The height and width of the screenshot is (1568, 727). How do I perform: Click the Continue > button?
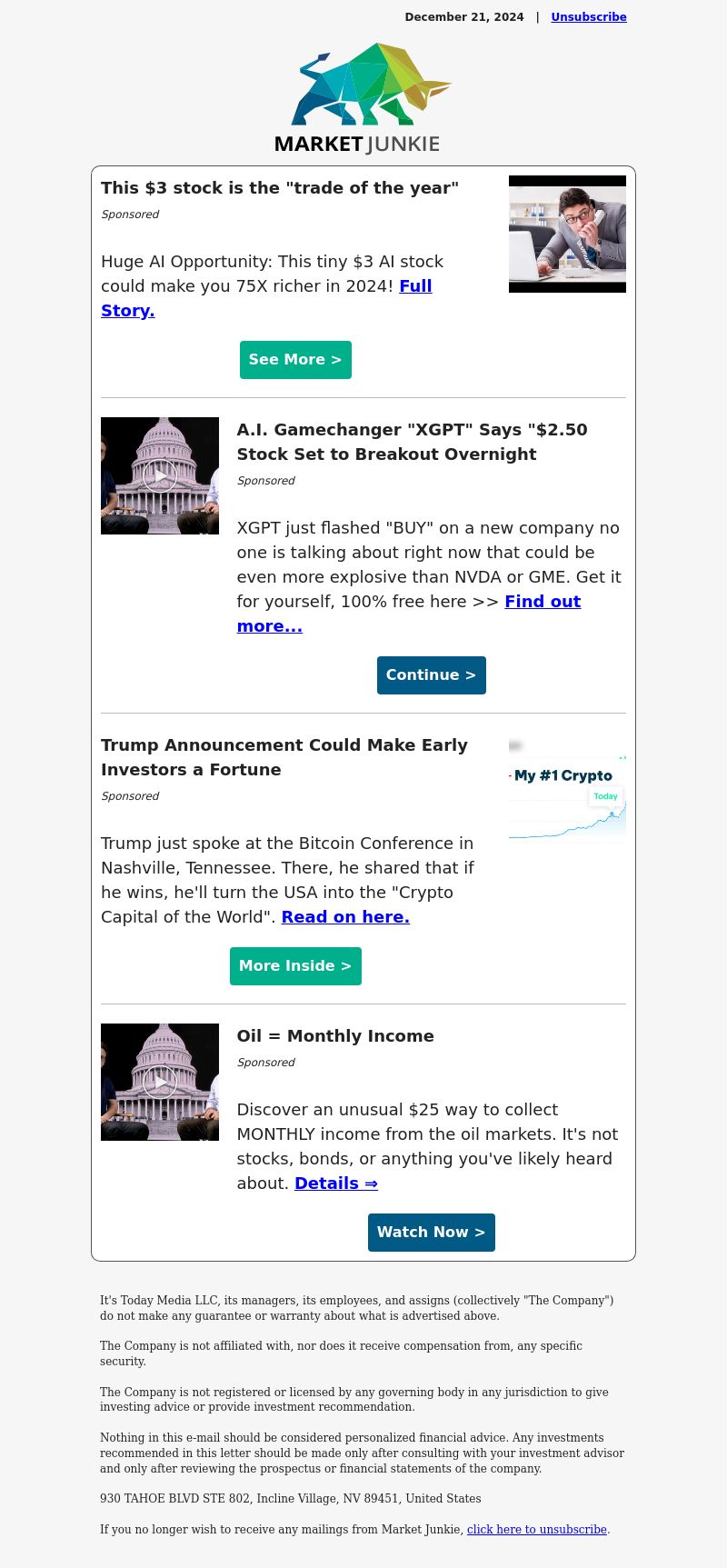pyautogui.click(x=432, y=675)
